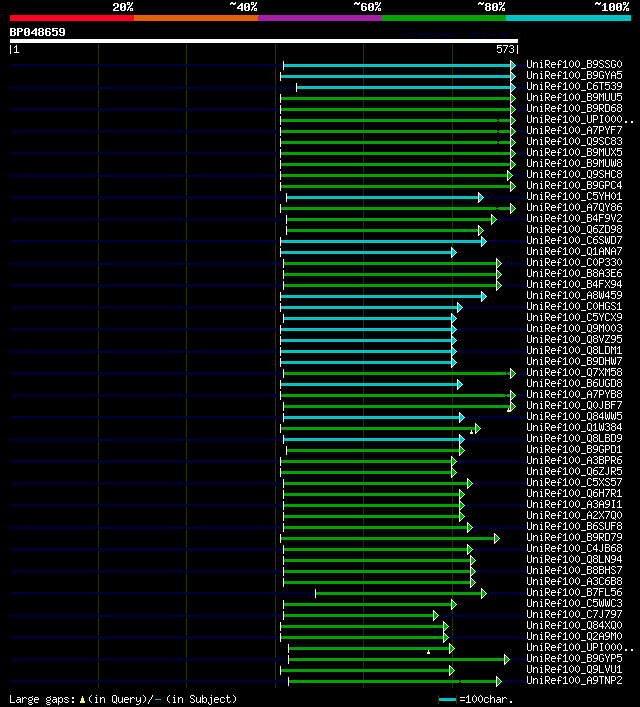Screen dimensions: 640x707
Task: Select the UniRef100_Q8LDM1 label
Action: click(x=574, y=350)
